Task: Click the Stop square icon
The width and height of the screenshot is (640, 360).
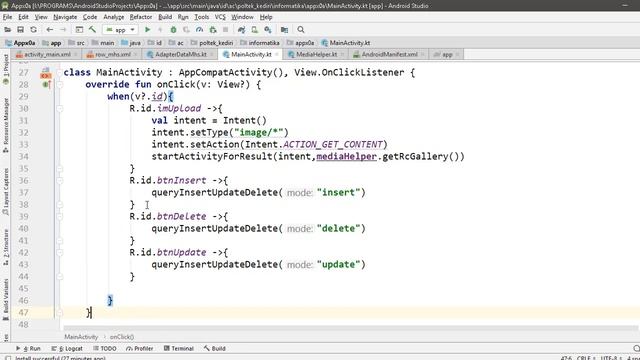Action: (225, 30)
